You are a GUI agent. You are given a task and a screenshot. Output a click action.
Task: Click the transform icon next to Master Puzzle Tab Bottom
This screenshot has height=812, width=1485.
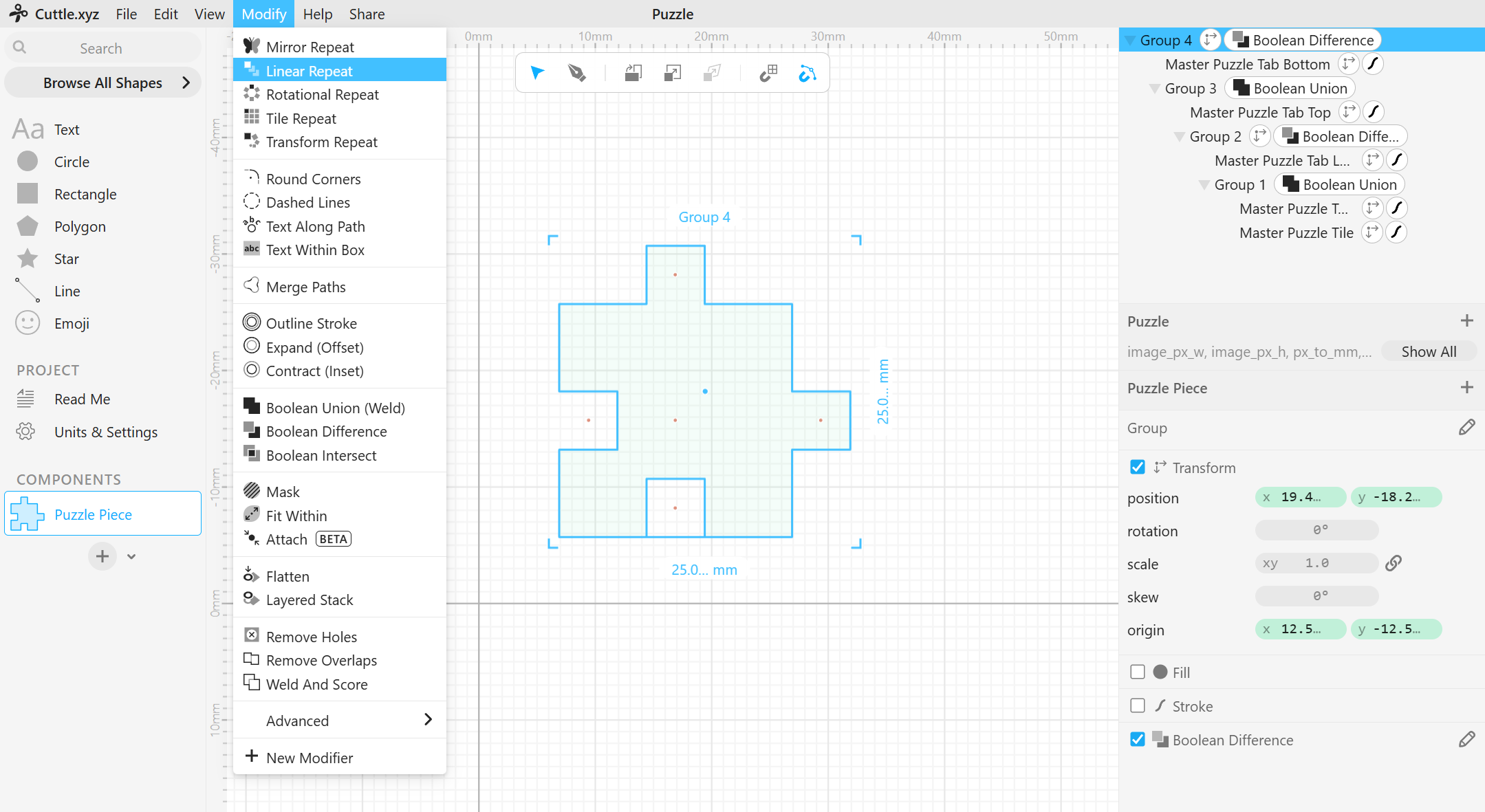pos(1348,64)
